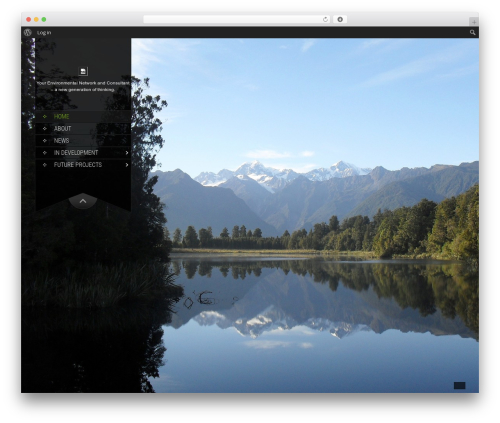Viewport: 500px width, 423px height.
Task: Click the Log in link
Action: point(44,33)
